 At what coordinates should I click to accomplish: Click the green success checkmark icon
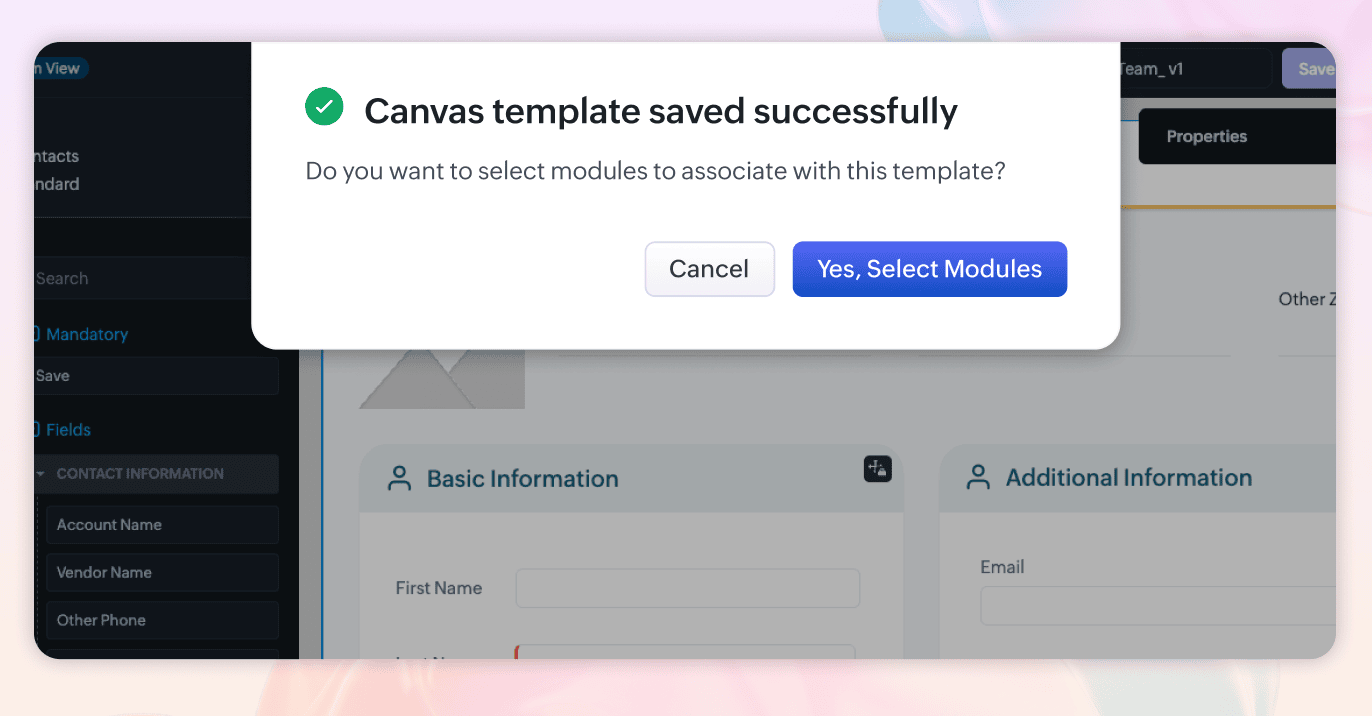(x=324, y=106)
